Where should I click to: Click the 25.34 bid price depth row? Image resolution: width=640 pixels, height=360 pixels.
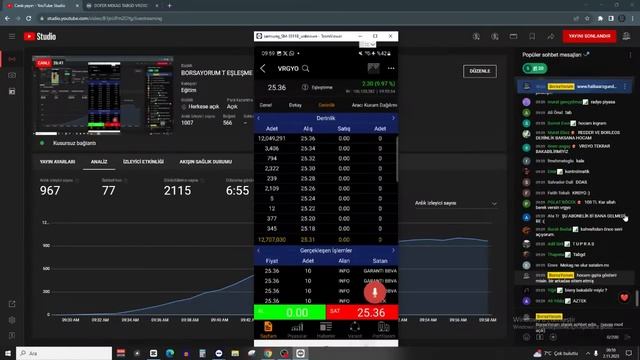click(x=325, y=149)
